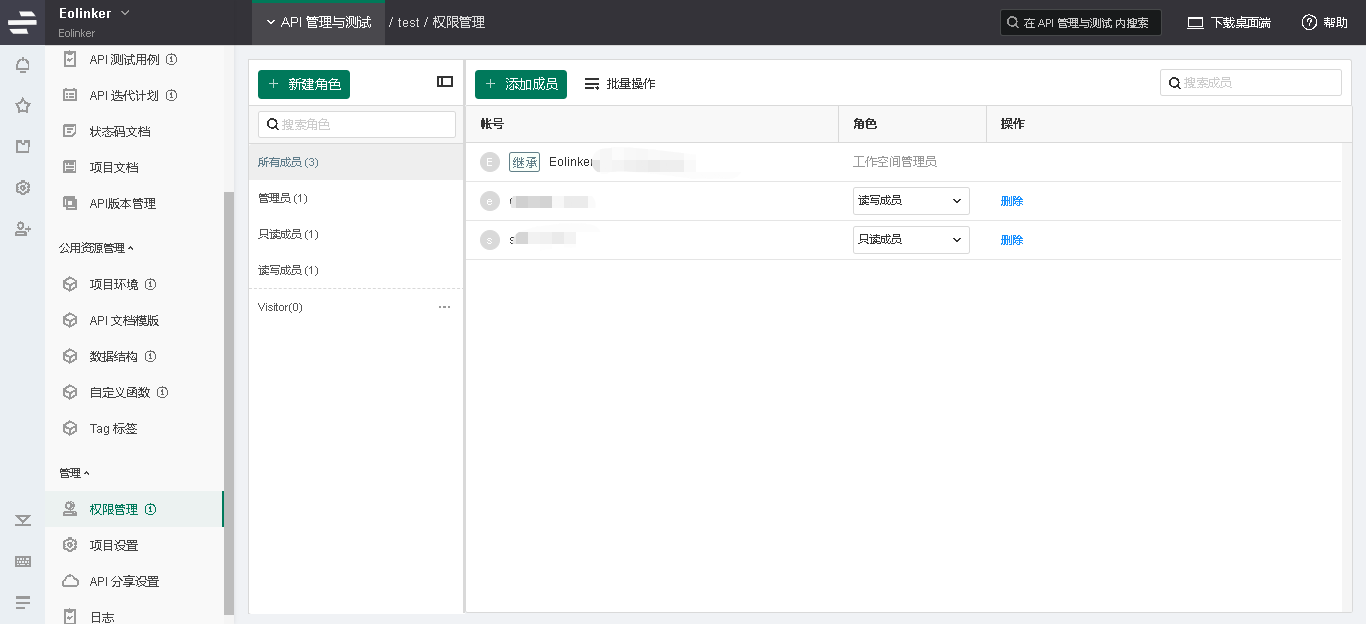Delete the member with 读写成员 role
1366x624 pixels.
[1011, 201]
